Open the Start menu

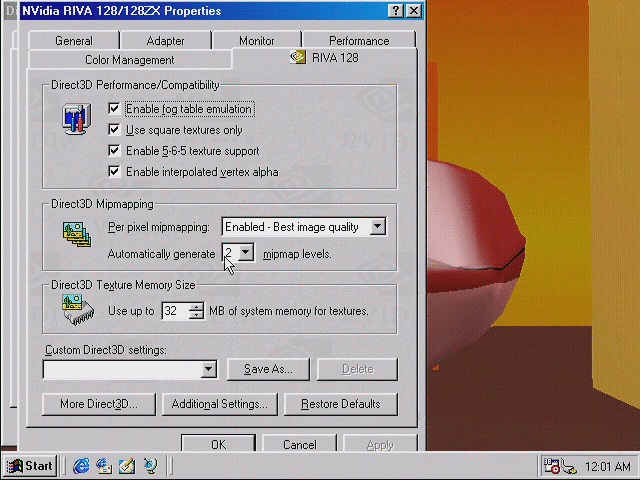(29, 466)
